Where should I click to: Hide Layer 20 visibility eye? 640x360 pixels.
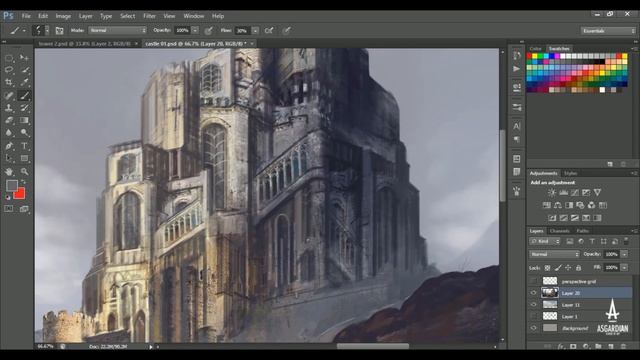[533, 293]
